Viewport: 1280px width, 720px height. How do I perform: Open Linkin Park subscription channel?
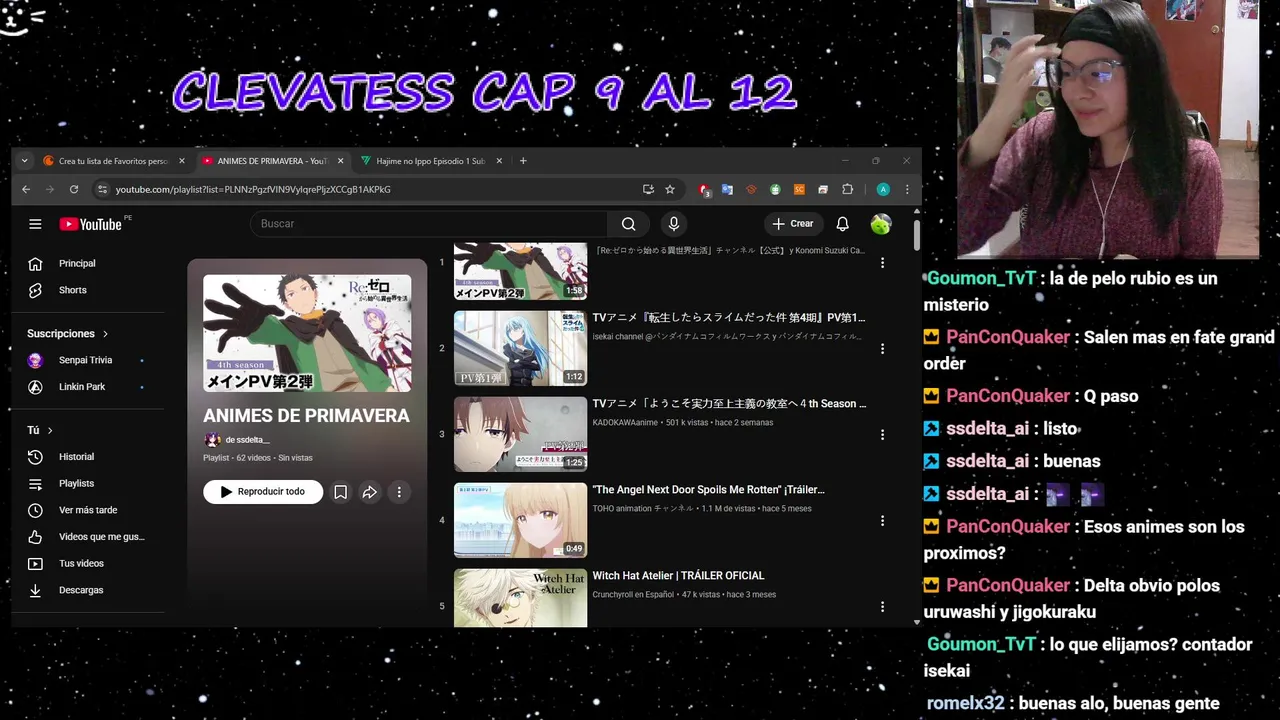[82, 387]
